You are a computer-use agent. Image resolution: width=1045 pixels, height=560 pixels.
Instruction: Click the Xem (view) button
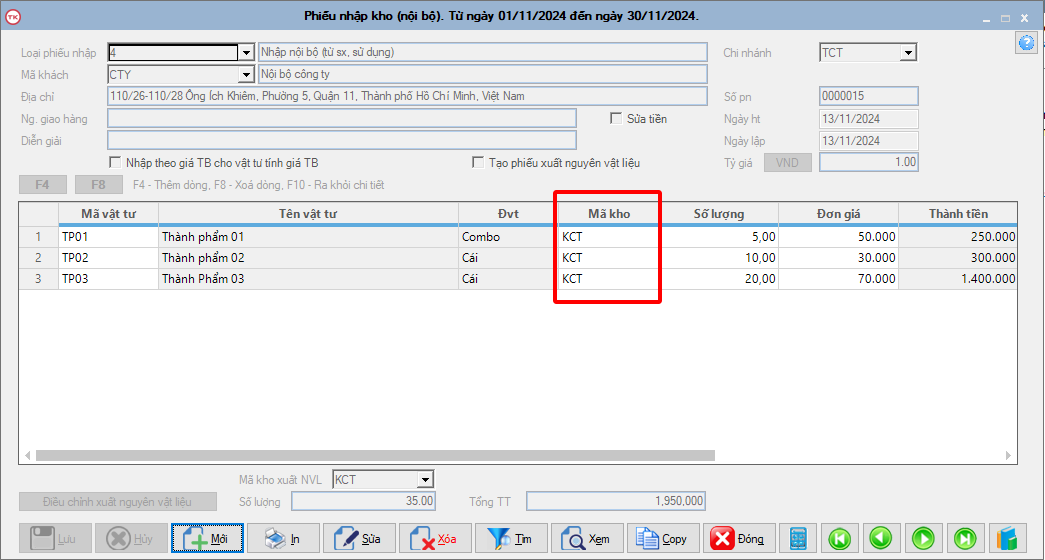click(587, 538)
